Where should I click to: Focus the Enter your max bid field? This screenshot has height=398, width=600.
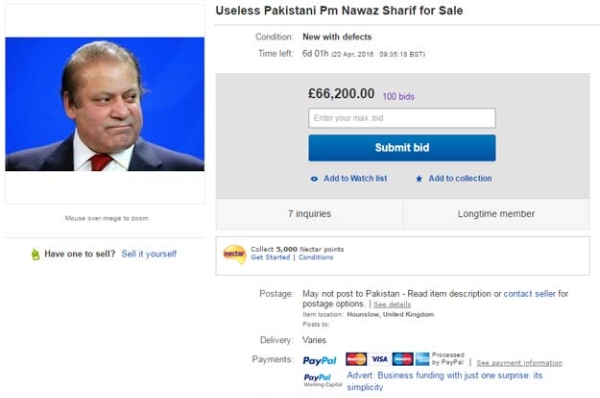tap(402, 118)
